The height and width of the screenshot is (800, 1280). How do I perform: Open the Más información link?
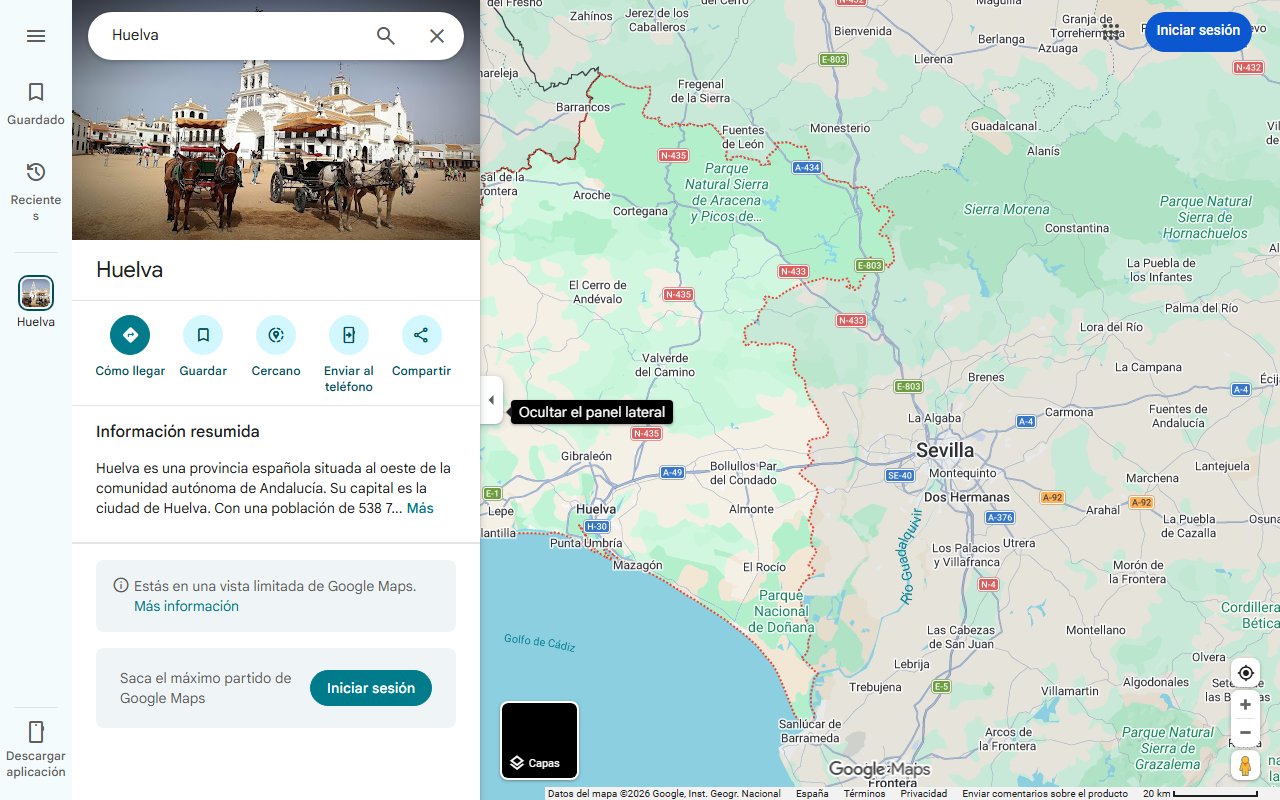point(186,606)
